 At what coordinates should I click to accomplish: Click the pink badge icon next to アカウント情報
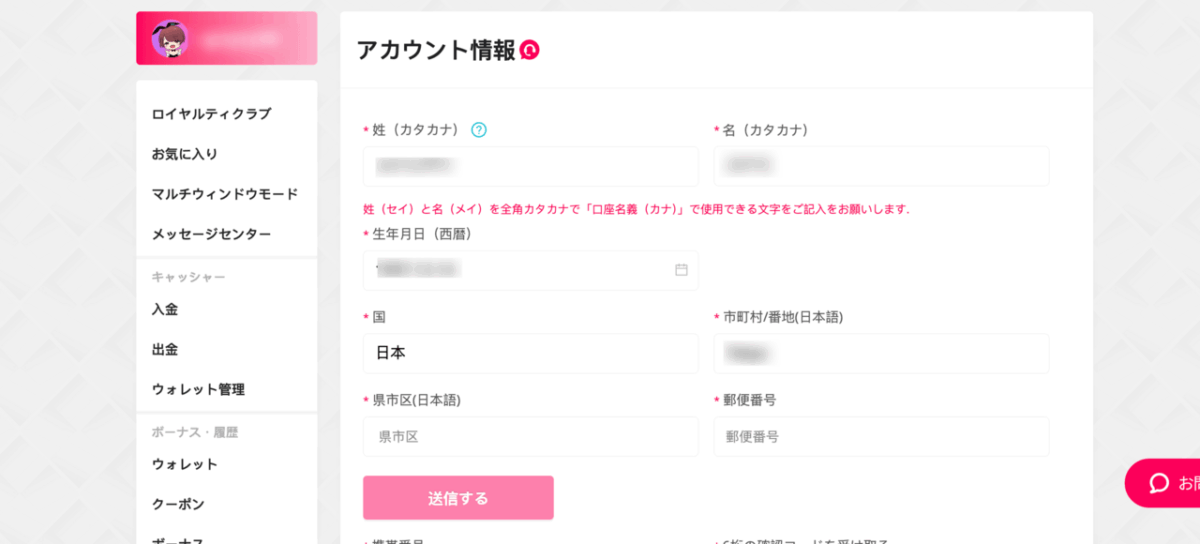(x=530, y=50)
